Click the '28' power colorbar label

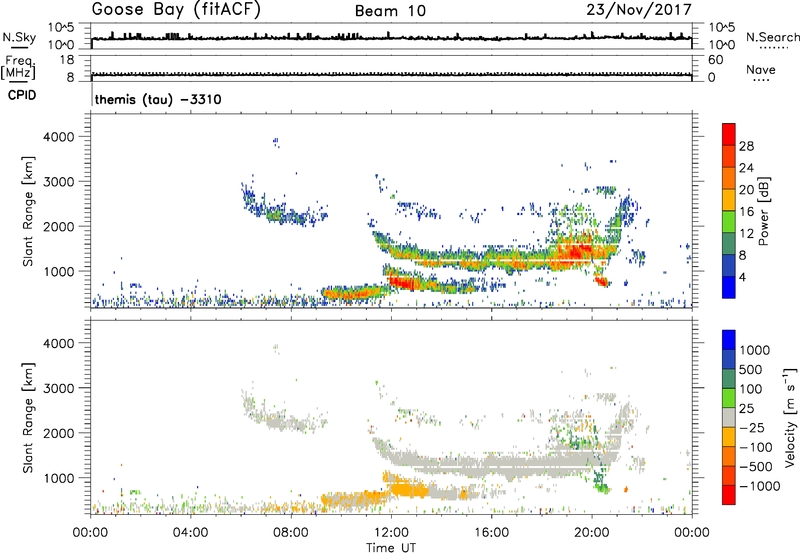pyautogui.click(x=746, y=146)
